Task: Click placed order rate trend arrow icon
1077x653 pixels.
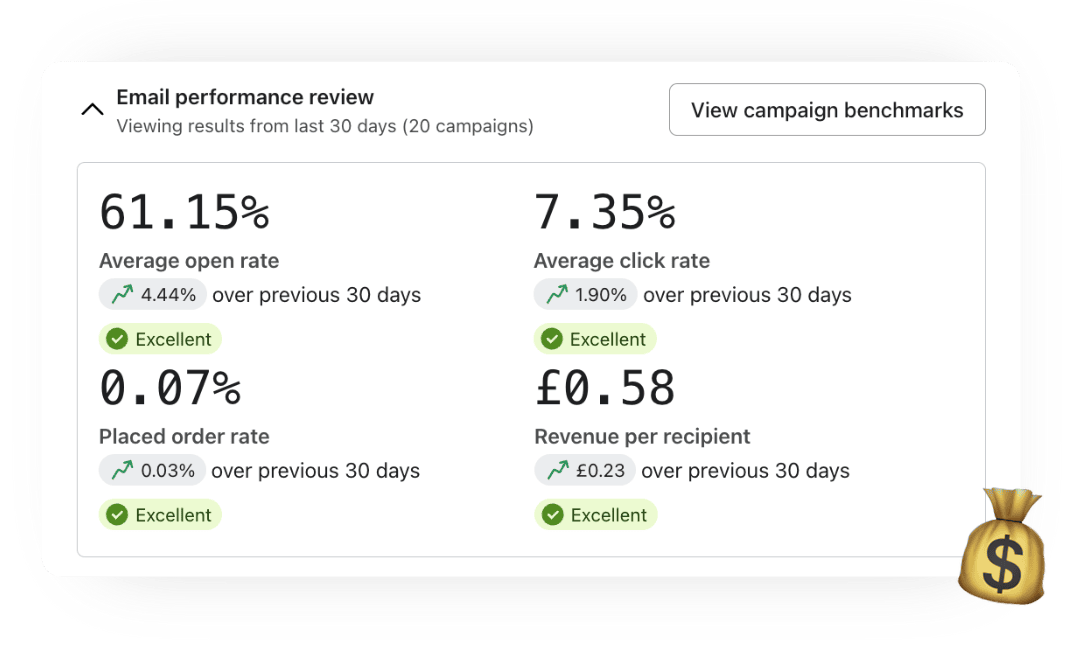Action: point(123,471)
